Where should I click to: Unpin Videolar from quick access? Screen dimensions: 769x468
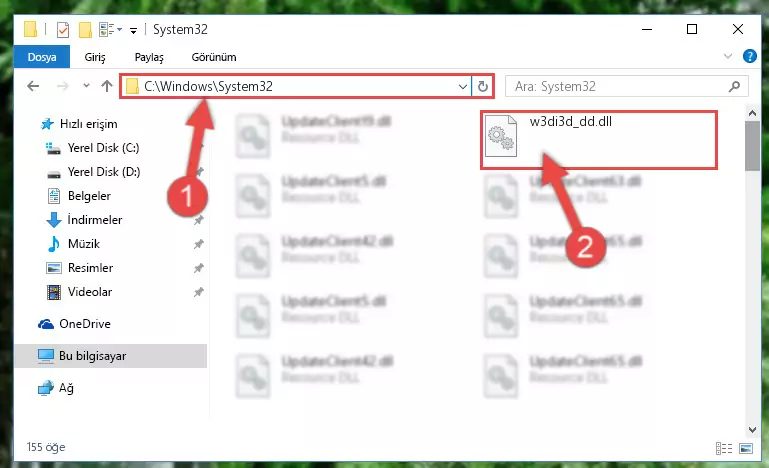coord(199,292)
